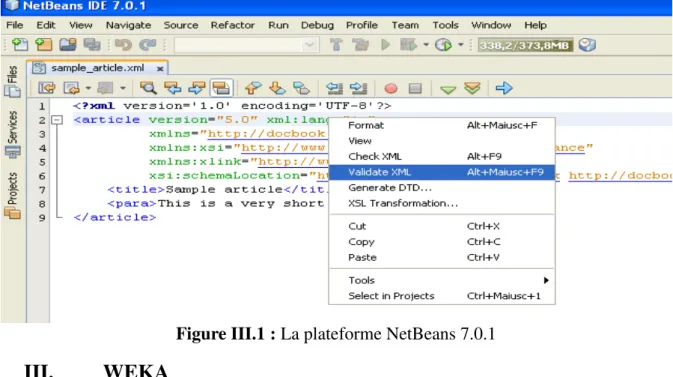The height and width of the screenshot is (377, 673).
Task: Choose View in the context menu
Action: pos(442,141)
